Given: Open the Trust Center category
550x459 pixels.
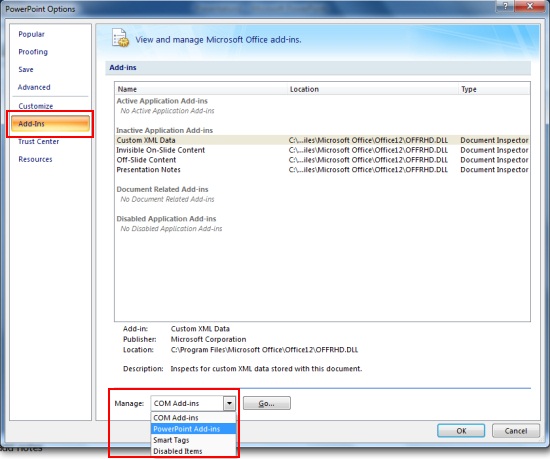Looking at the screenshot, I should pyautogui.click(x=39, y=141).
